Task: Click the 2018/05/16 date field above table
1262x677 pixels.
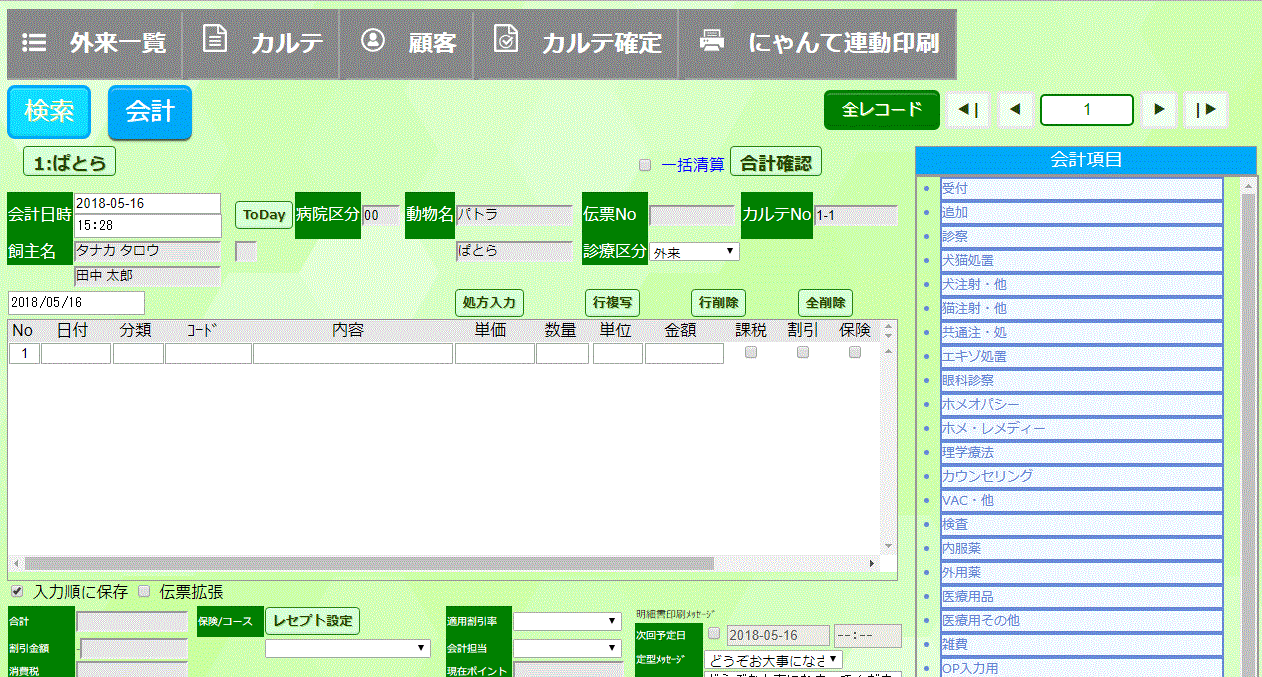Action: 76,303
